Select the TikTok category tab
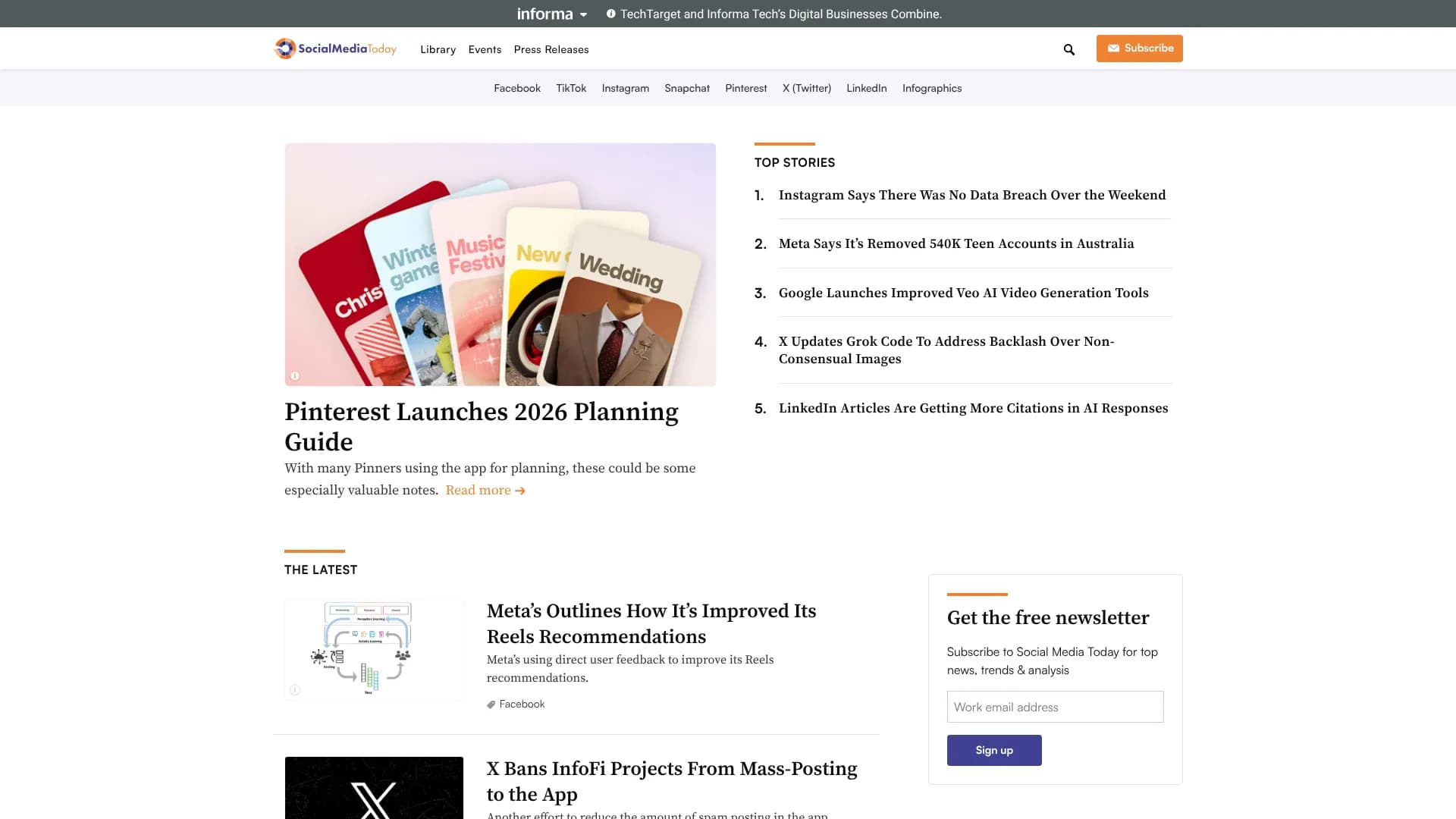The width and height of the screenshot is (1456, 819). coord(571,89)
